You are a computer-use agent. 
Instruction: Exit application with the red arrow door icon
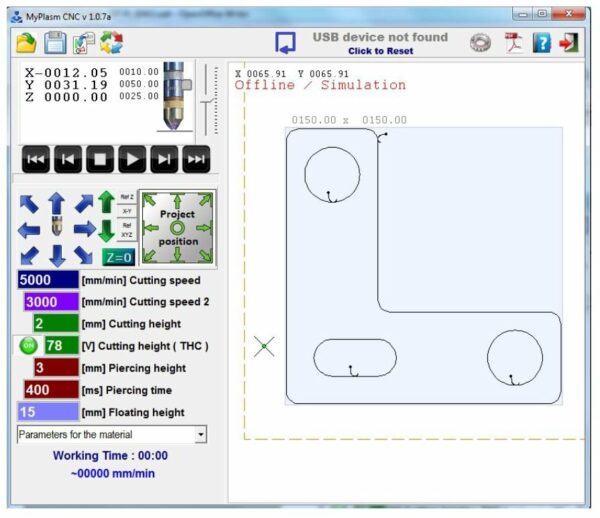click(x=569, y=42)
